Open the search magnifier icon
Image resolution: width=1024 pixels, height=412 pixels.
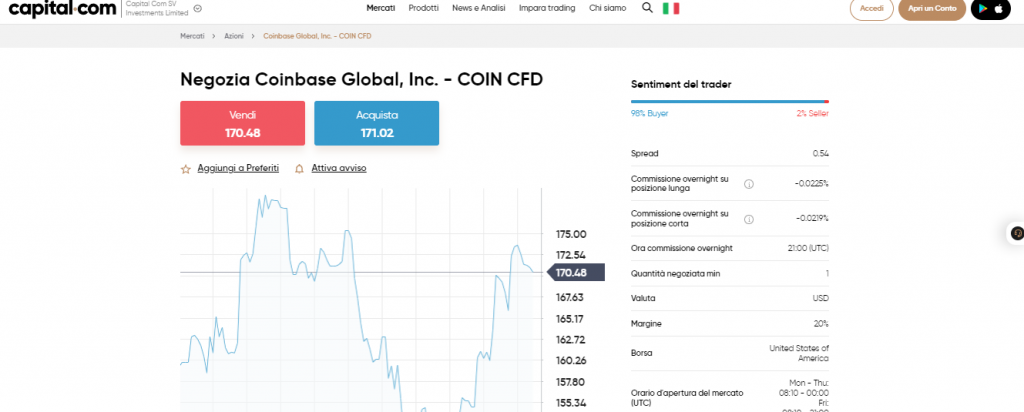(647, 8)
